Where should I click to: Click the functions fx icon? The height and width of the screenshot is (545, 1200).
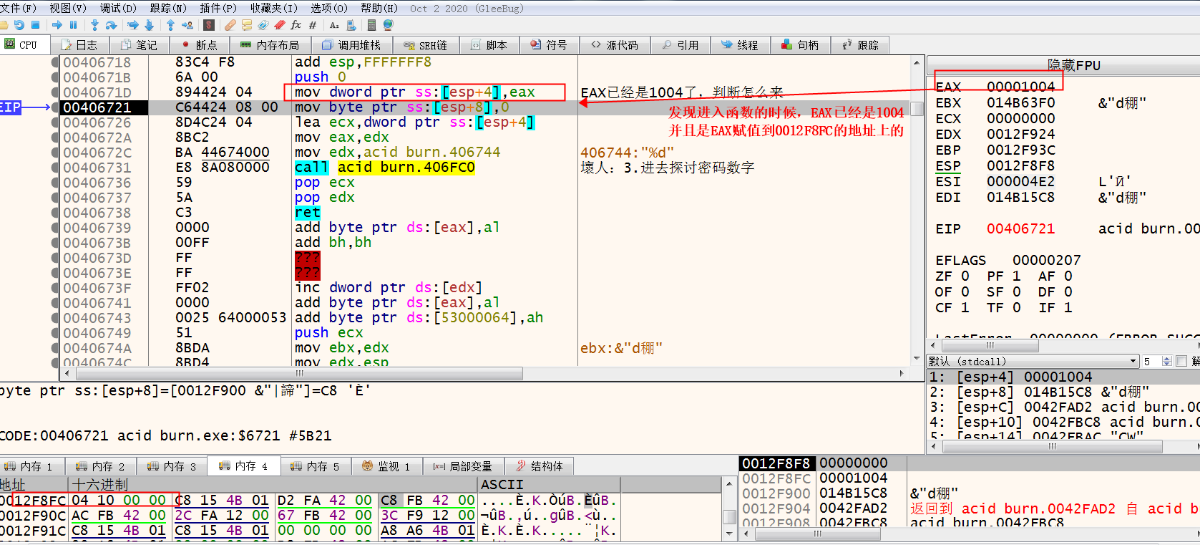click(296, 25)
